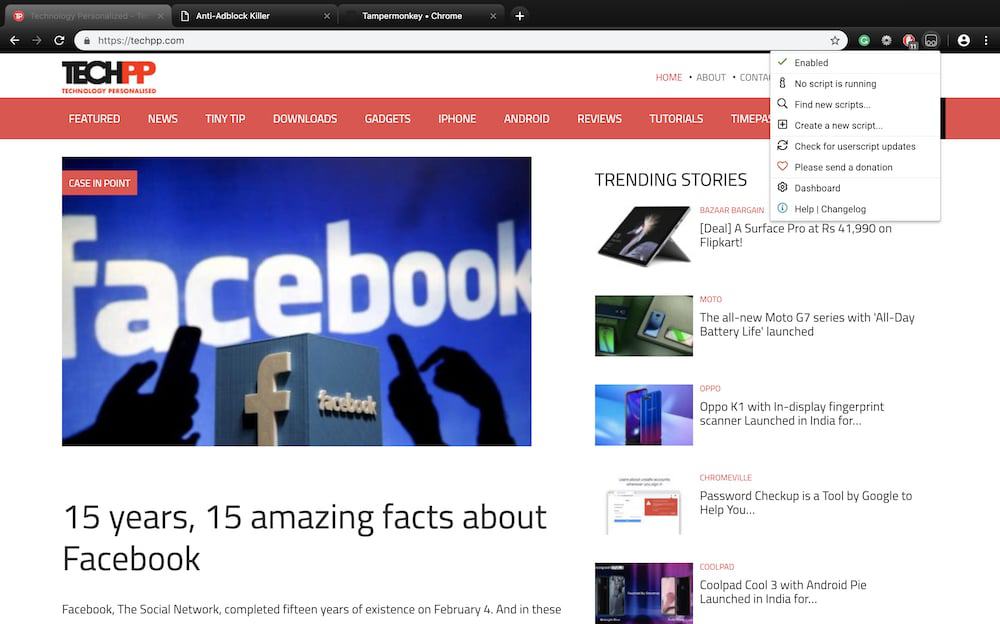
Task: Select 'Find new scripts...' in popup
Action: (x=855, y=104)
